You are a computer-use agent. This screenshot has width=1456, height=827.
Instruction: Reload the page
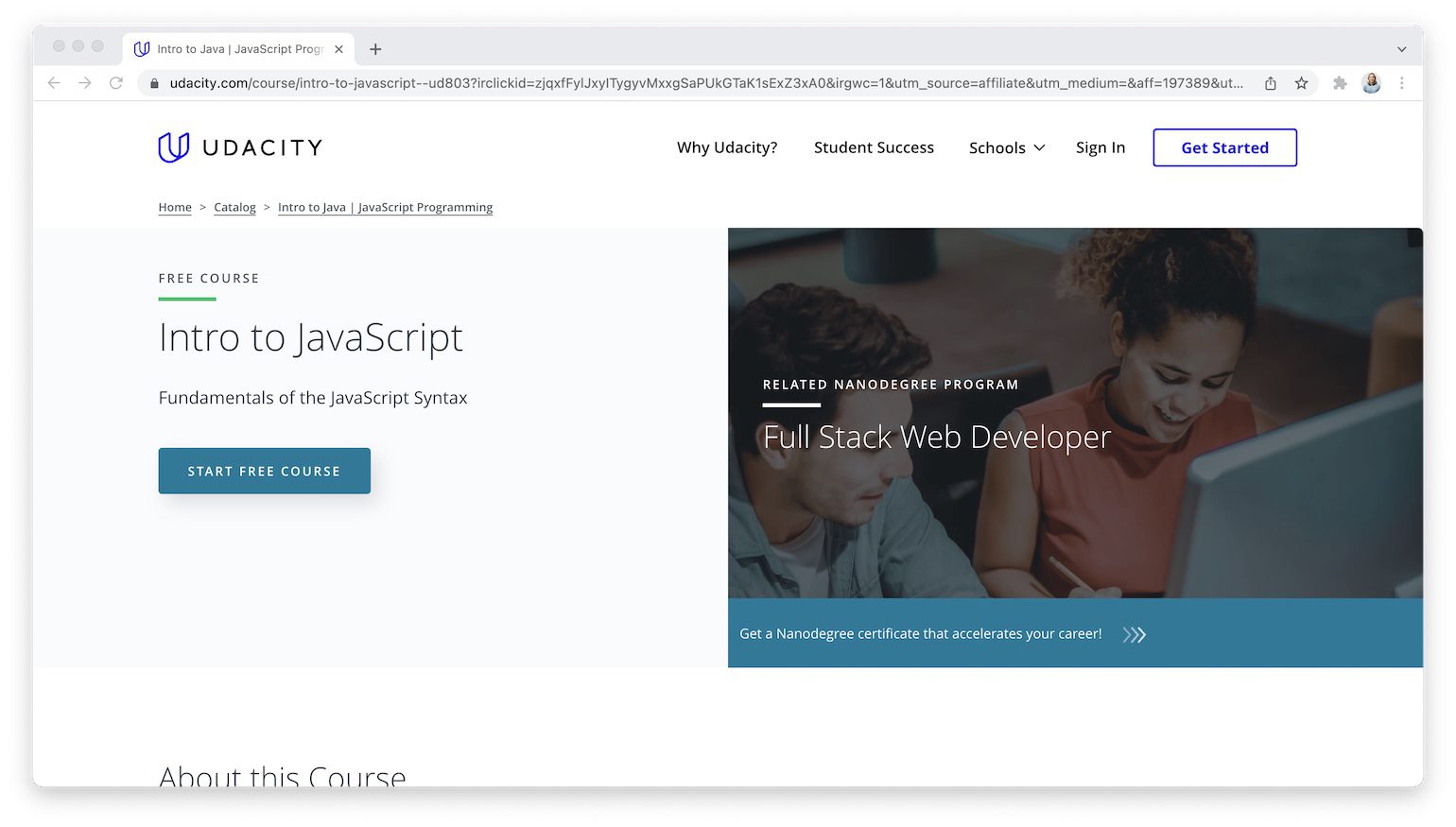click(x=116, y=83)
